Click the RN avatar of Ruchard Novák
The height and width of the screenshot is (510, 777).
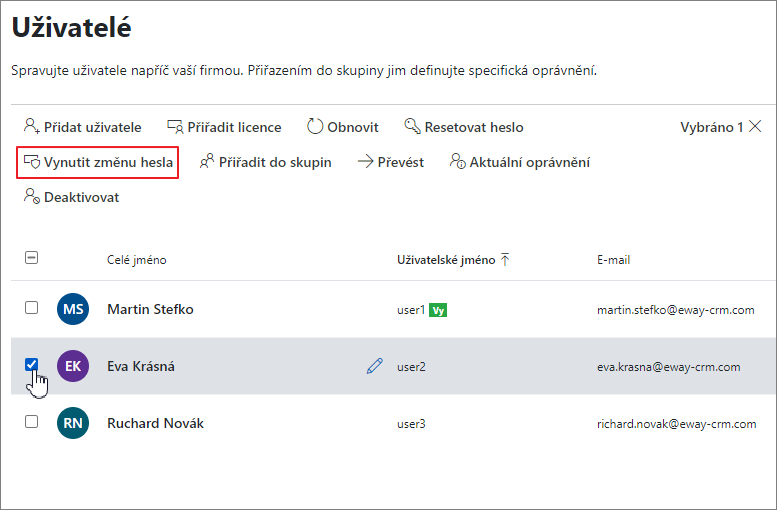(73, 423)
